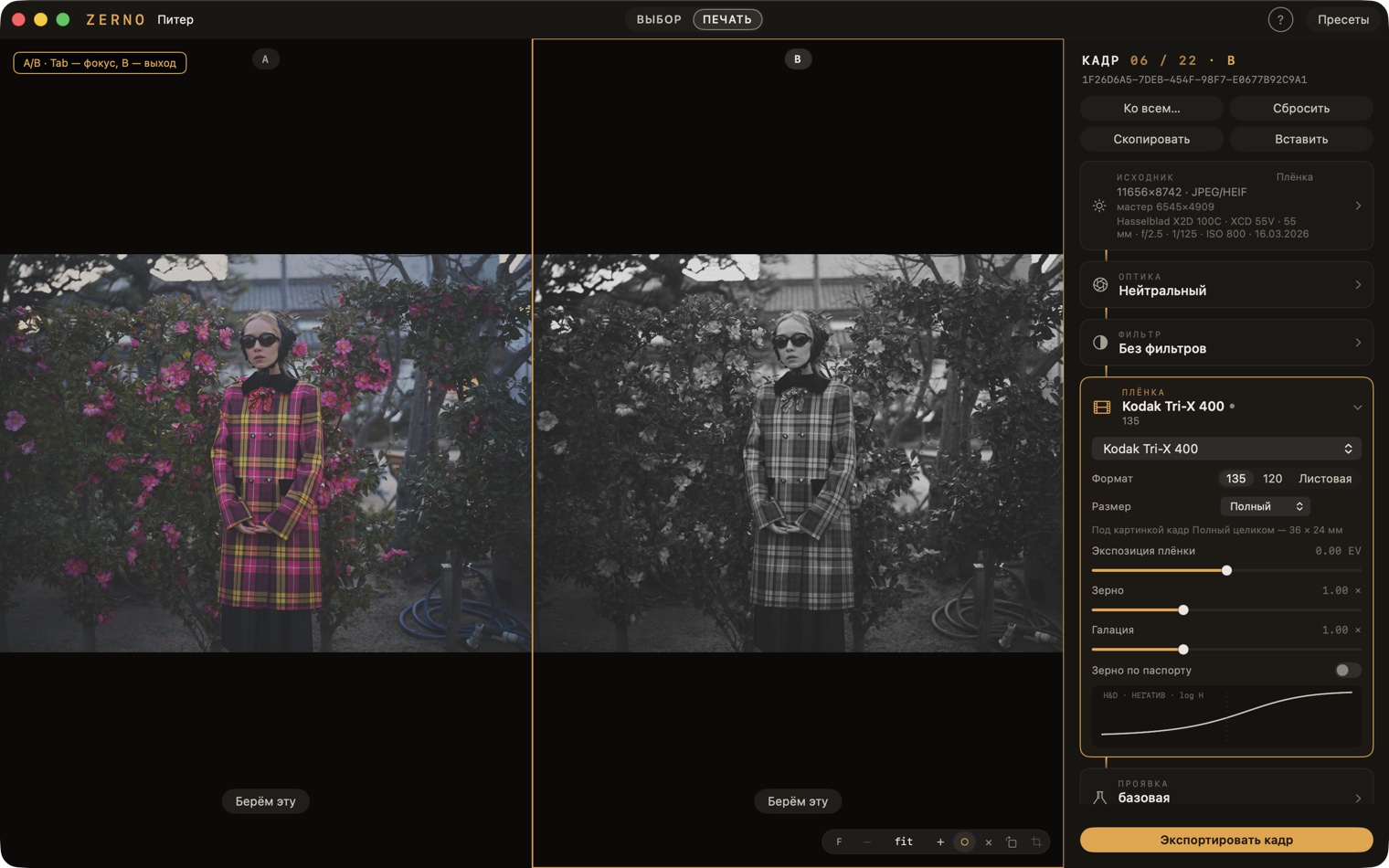This screenshot has width=1389, height=868.
Task: Click the КАДР 06 / 22 · B heading
Action: [1159, 60]
